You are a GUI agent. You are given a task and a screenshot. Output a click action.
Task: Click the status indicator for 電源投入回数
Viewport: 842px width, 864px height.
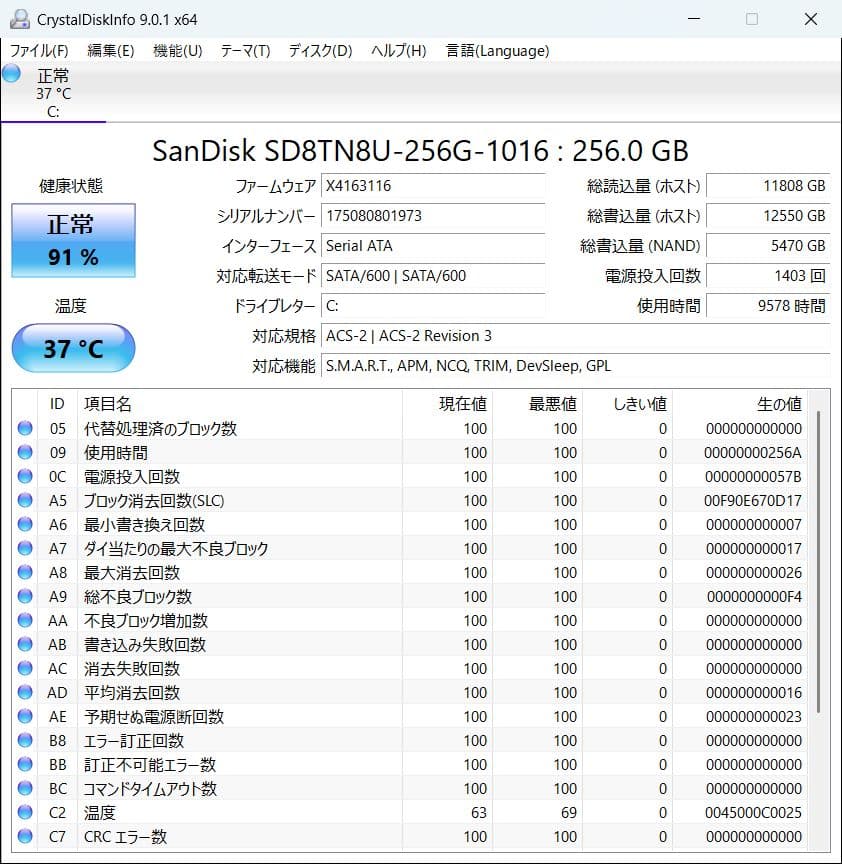[x=24, y=476]
